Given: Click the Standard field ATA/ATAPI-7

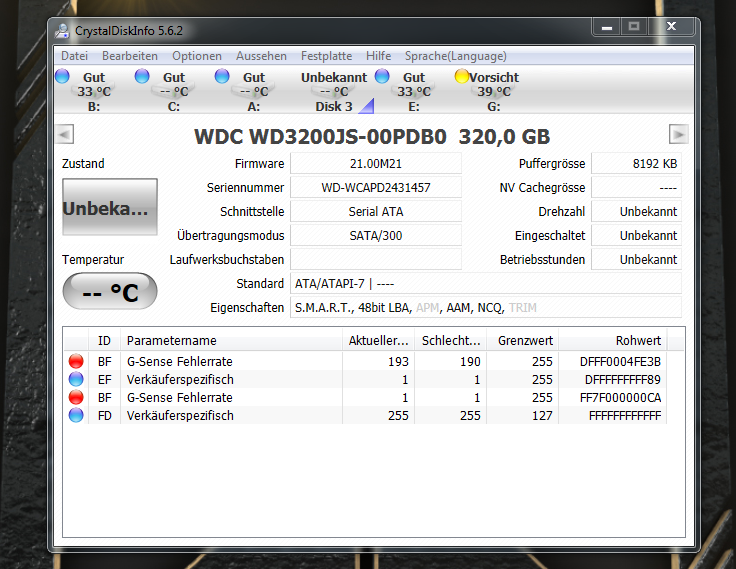Looking at the screenshot, I should (486, 284).
